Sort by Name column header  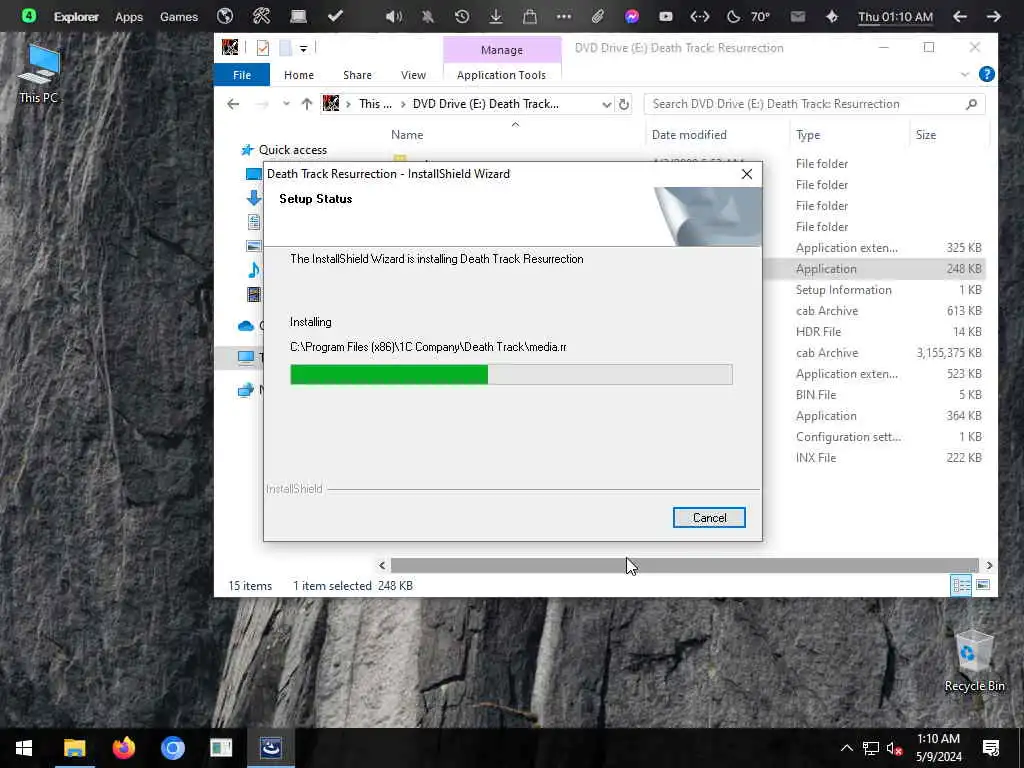[407, 135]
